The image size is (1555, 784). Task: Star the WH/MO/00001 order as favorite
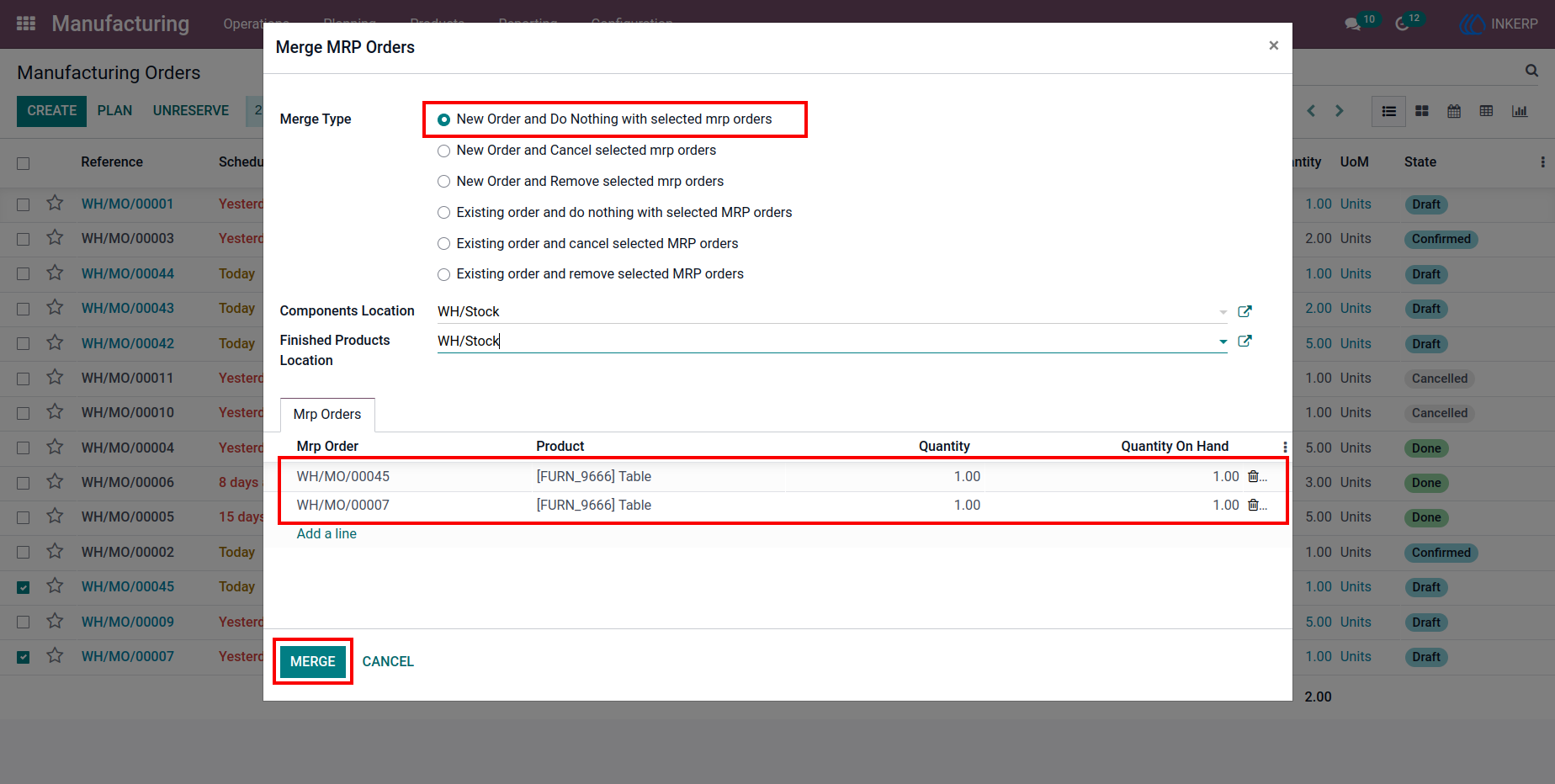point(55,204)
